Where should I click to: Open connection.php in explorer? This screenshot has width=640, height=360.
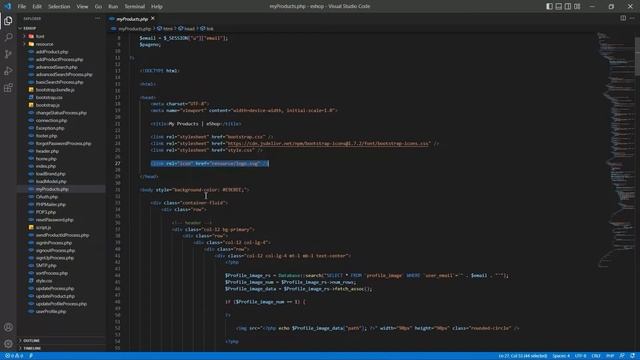coord(51,120)
